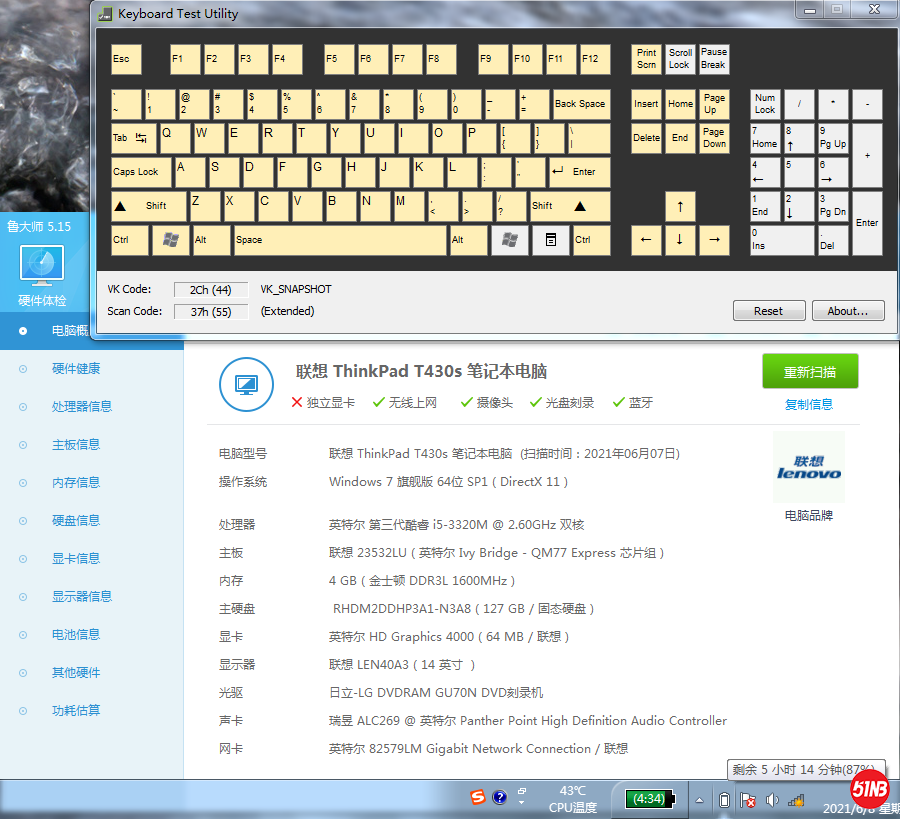Select 硬盘信息 from the sidebar
The width and height of the screenshot is (900, 819).
76,521
